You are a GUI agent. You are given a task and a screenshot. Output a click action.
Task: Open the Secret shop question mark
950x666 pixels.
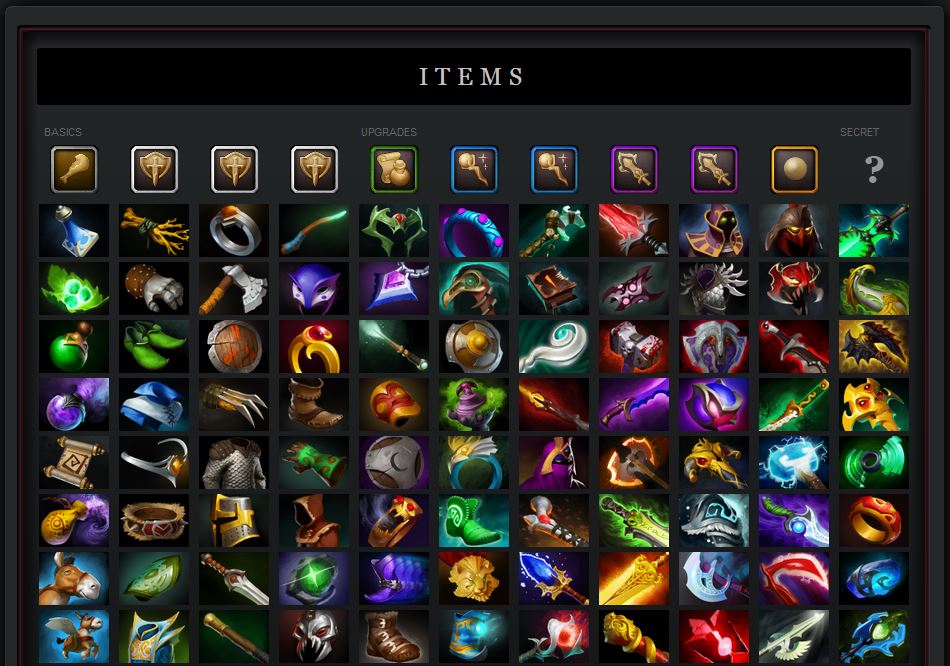(874, 169)
